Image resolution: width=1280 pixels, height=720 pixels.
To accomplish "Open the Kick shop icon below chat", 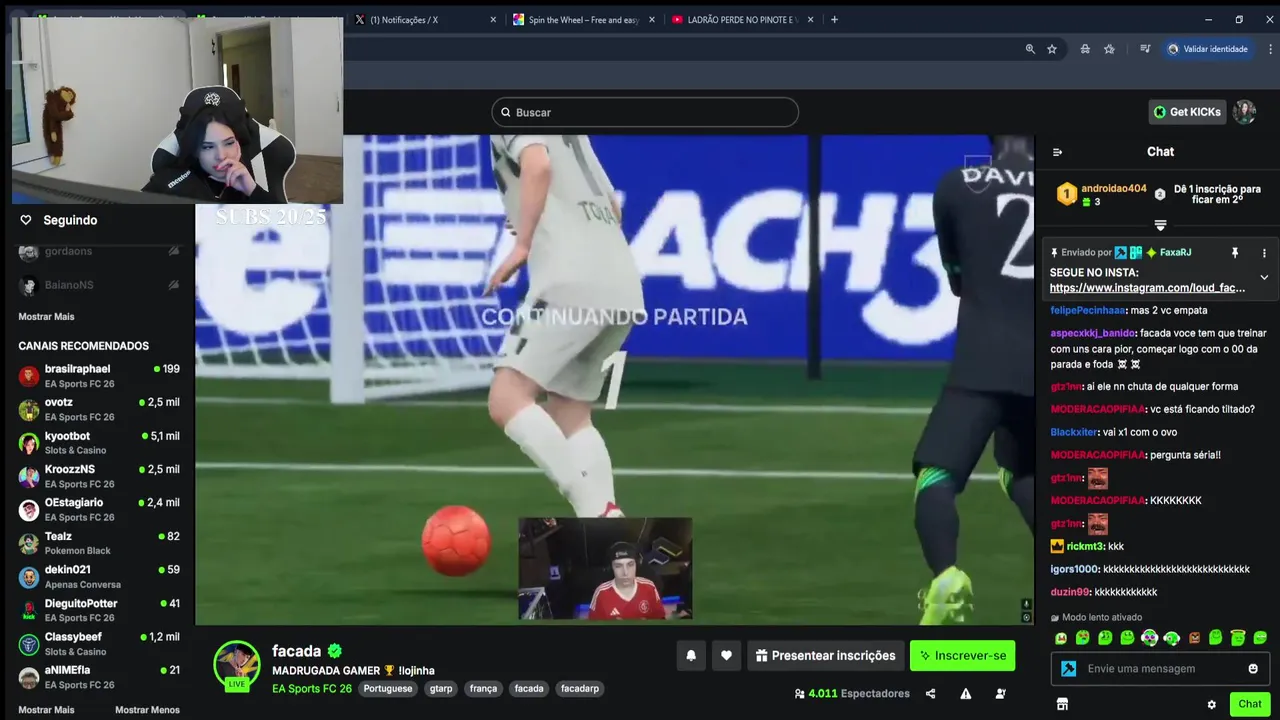I will [1062, 704].
